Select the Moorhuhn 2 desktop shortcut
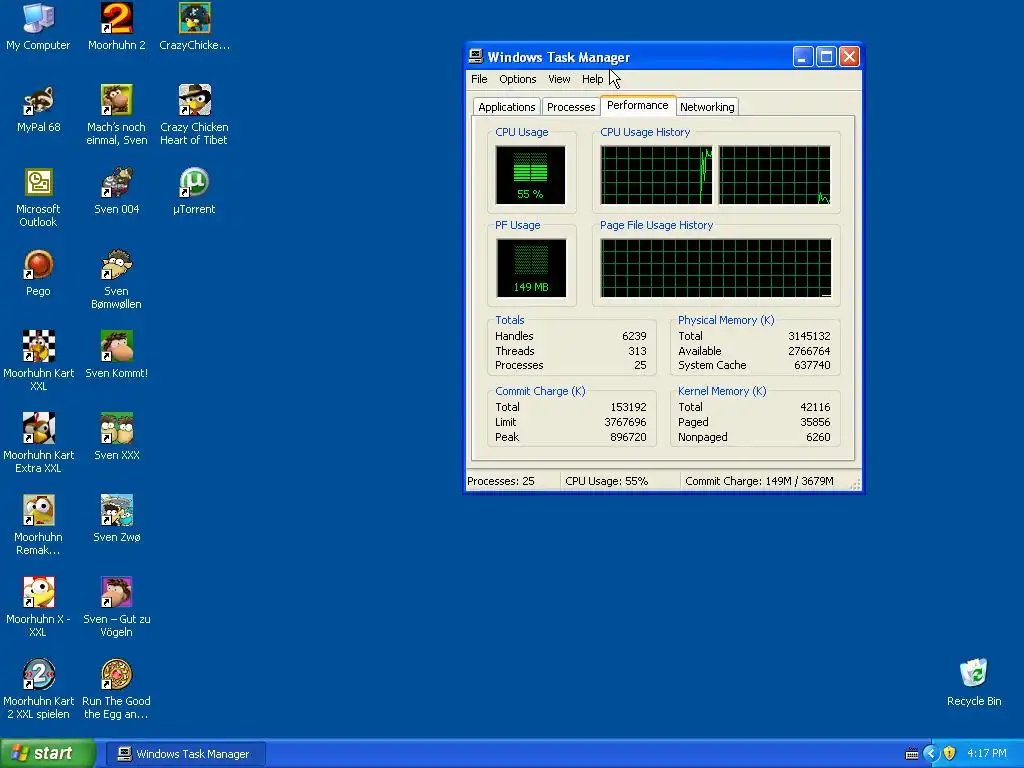The width and height of the screenshot is (1024, 768). 116,27
